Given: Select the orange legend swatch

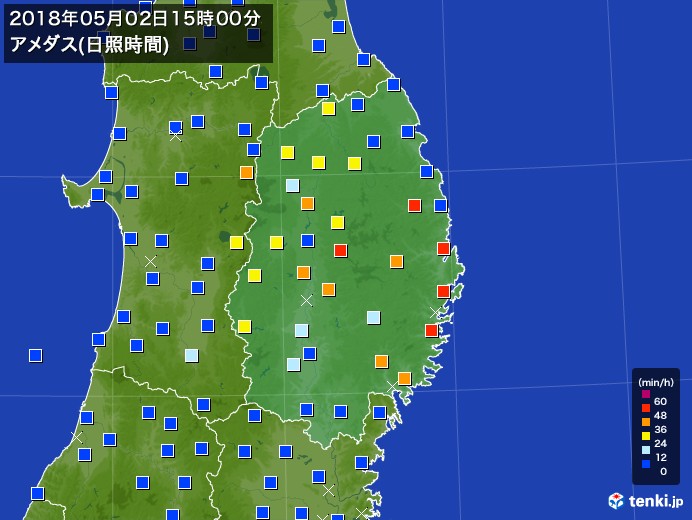Looking at the screenshot, I should point(646,422).
